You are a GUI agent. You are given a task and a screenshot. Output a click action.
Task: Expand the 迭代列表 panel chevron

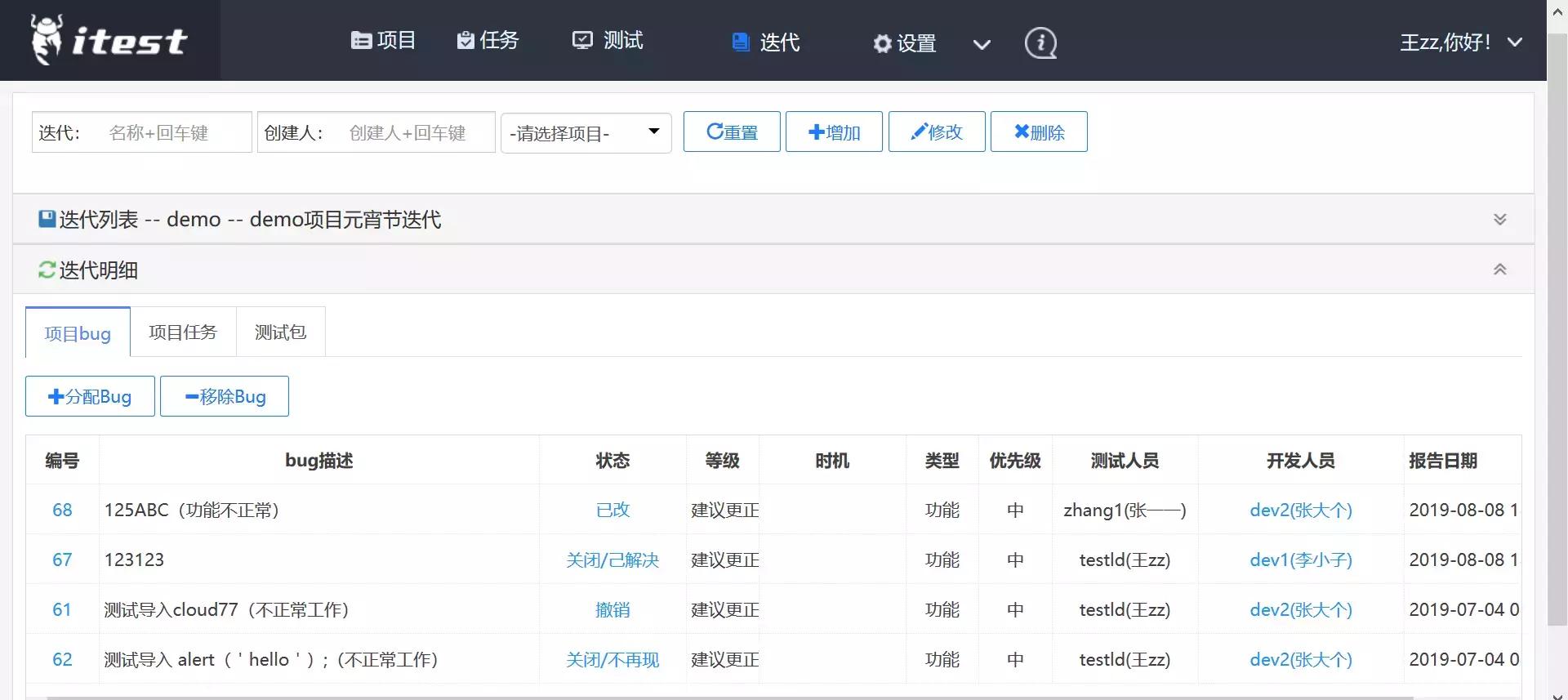(x=1500, y=219)
